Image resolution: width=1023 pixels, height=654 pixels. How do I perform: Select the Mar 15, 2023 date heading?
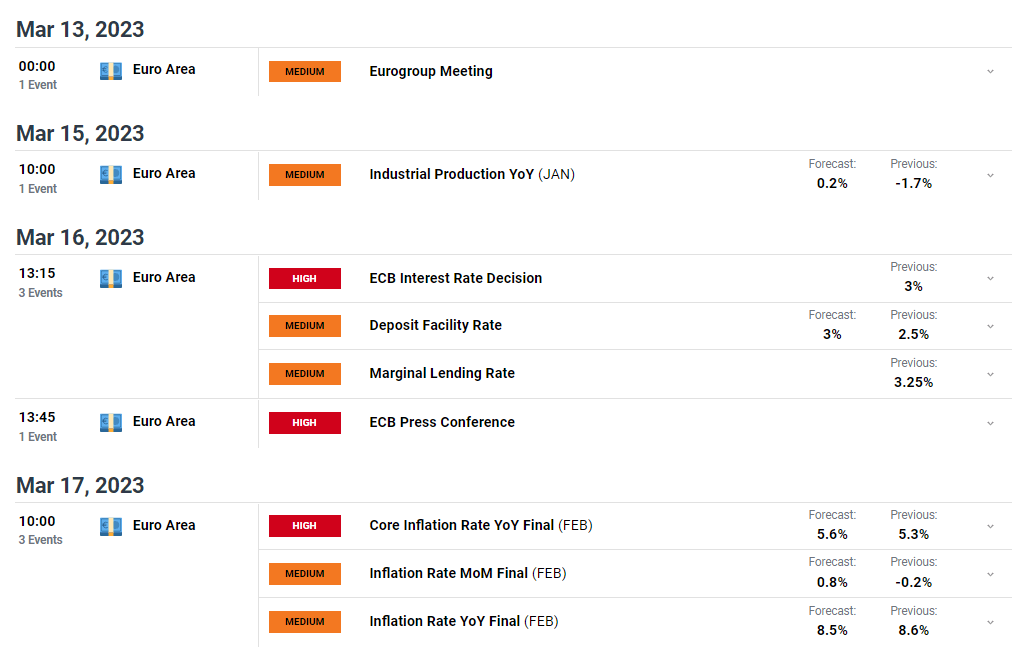coord(80,133)
